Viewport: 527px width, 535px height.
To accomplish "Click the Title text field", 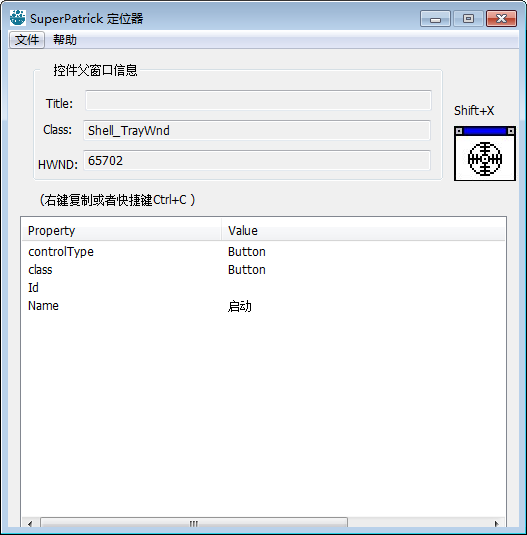I will [258, 100].
